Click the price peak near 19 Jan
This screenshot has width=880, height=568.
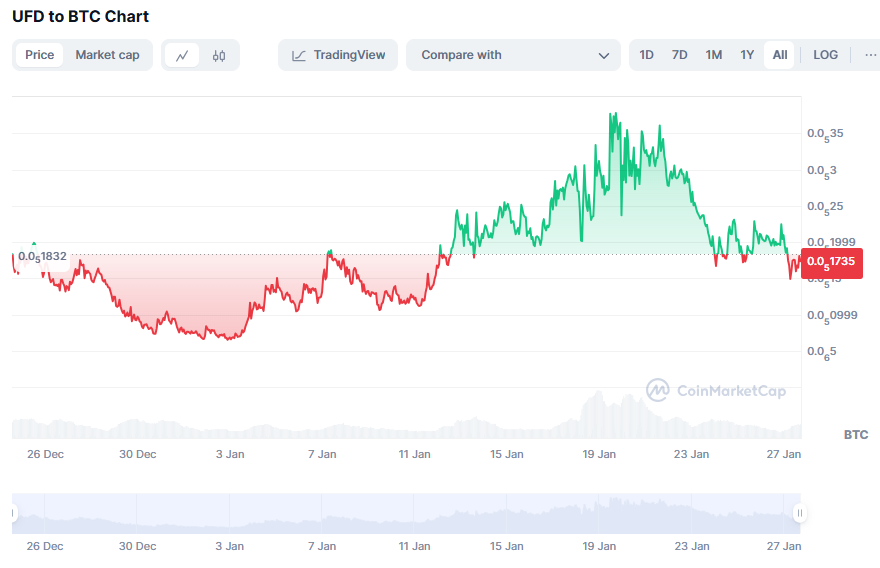point(614,114)
